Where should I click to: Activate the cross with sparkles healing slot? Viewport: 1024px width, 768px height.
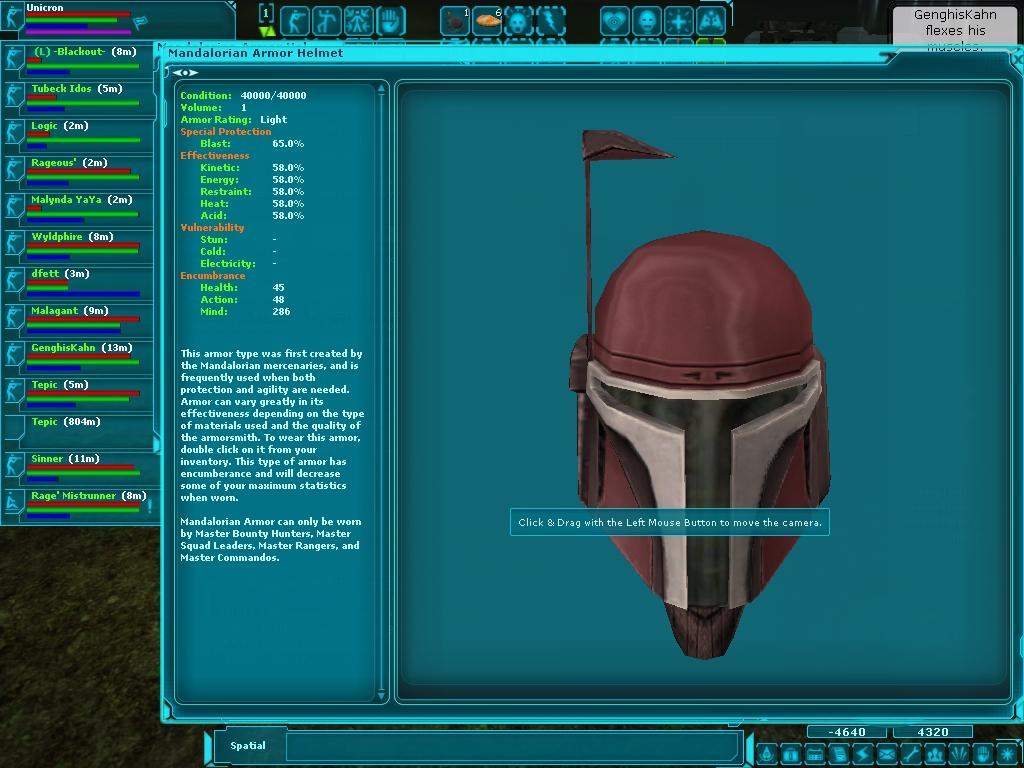(x=679, y=21)
